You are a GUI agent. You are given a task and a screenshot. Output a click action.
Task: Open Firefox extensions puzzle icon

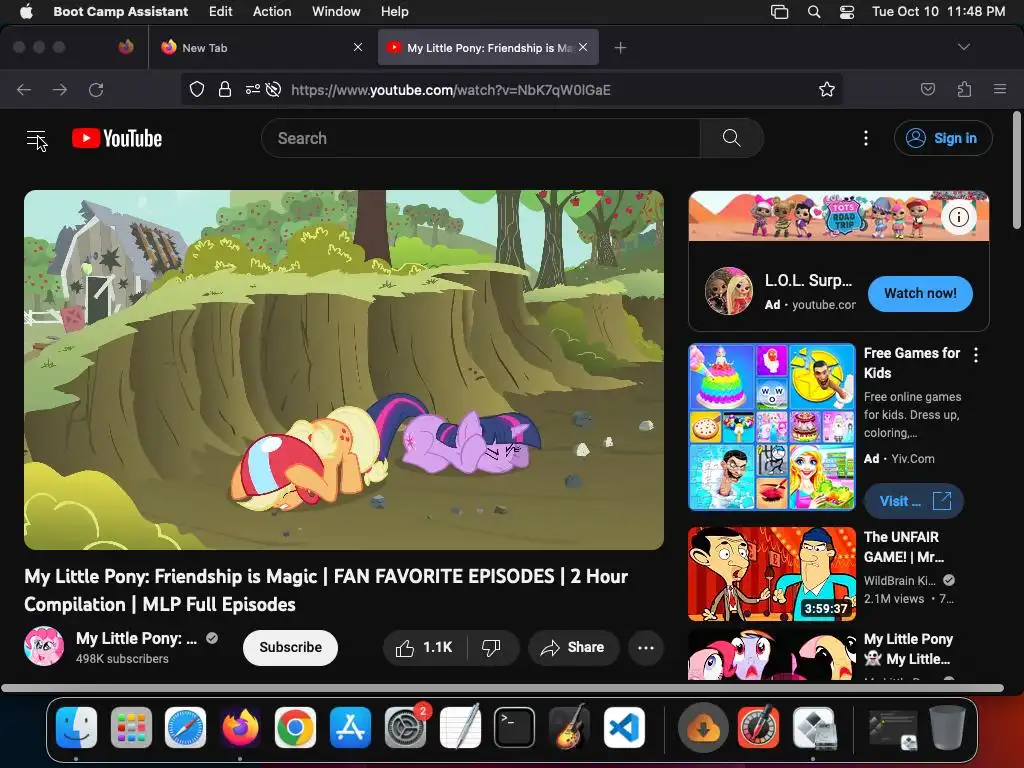pyautogui.click(x=964, y=89)
